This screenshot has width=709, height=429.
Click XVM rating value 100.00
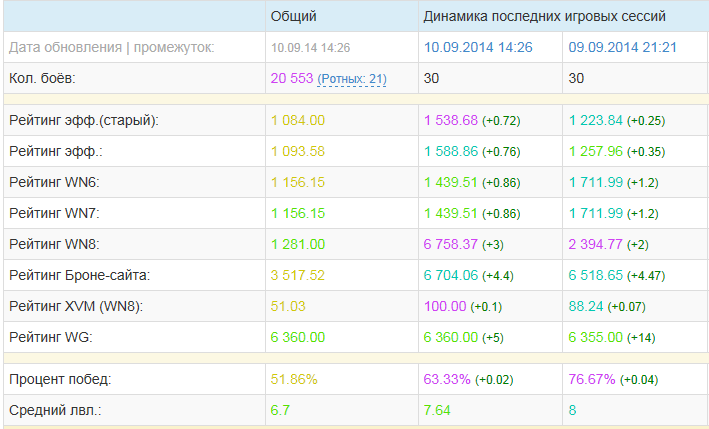(445, 306)
